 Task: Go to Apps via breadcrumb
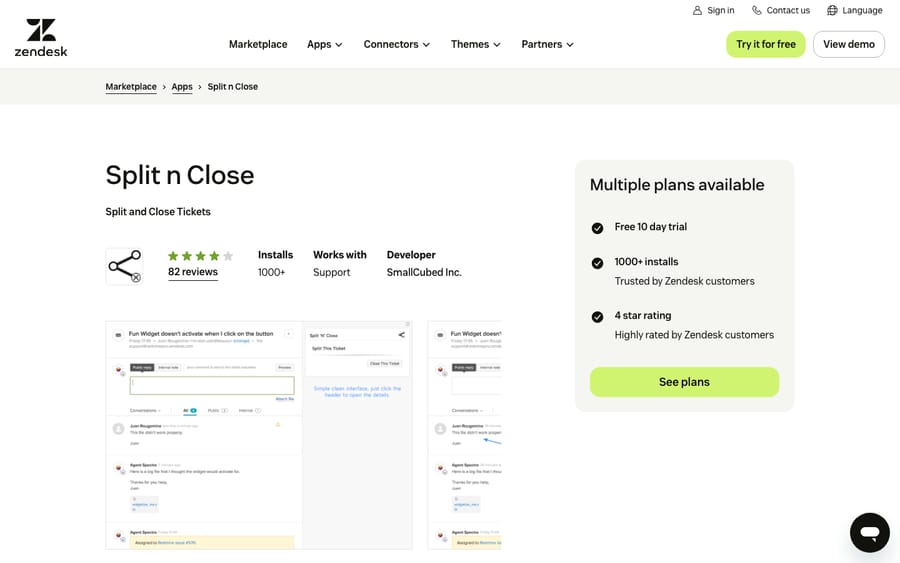182,87
